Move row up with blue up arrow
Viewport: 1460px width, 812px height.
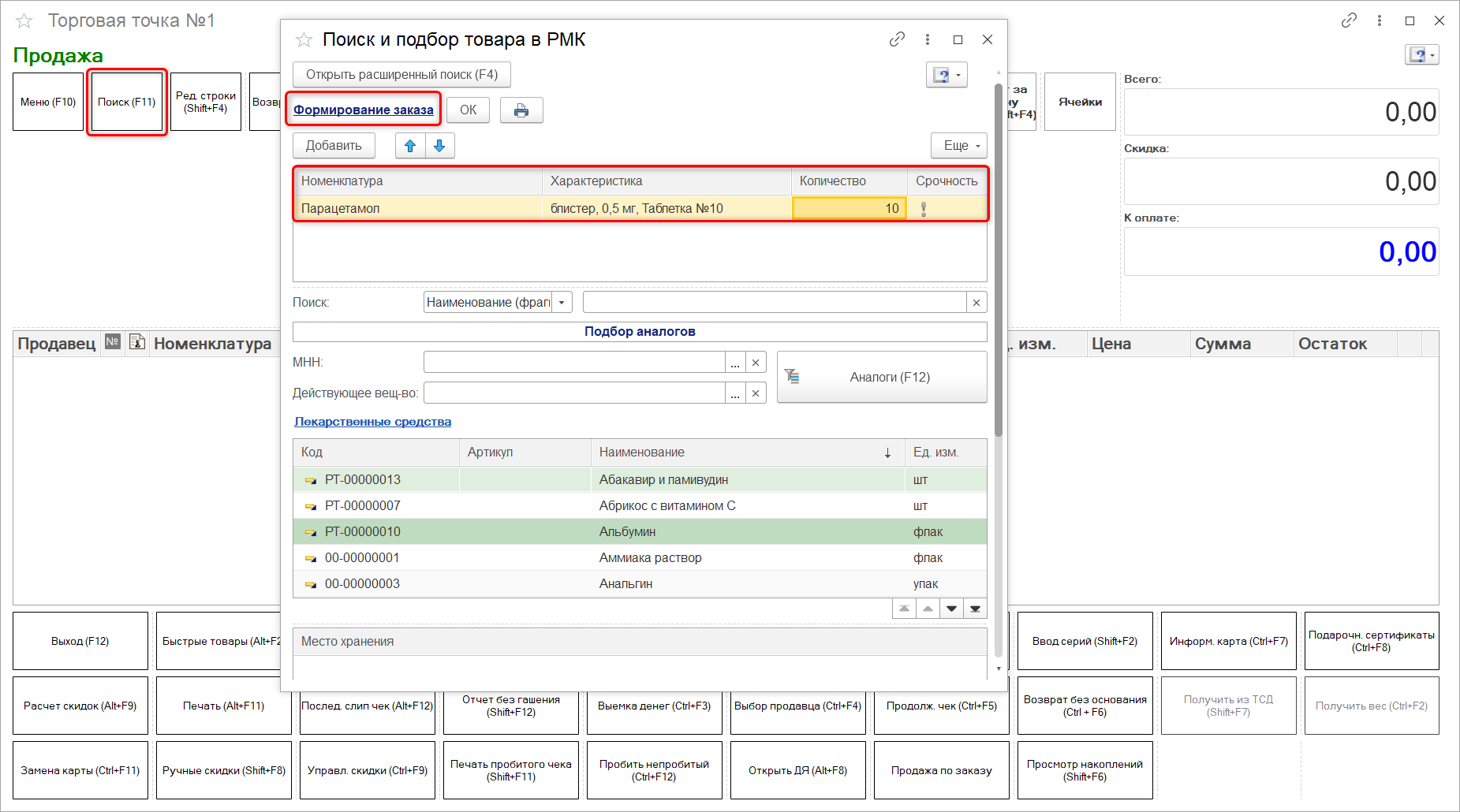(x=410, y=146)
